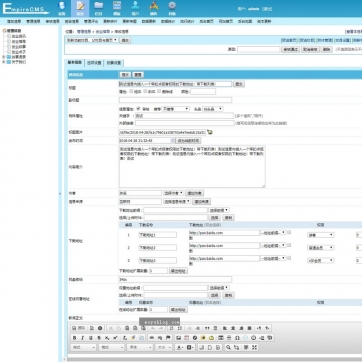The height and width of the screenshot is (362, 362).
Task: Click the Cut scissors icon in editor
Action: tap(111, 328)
